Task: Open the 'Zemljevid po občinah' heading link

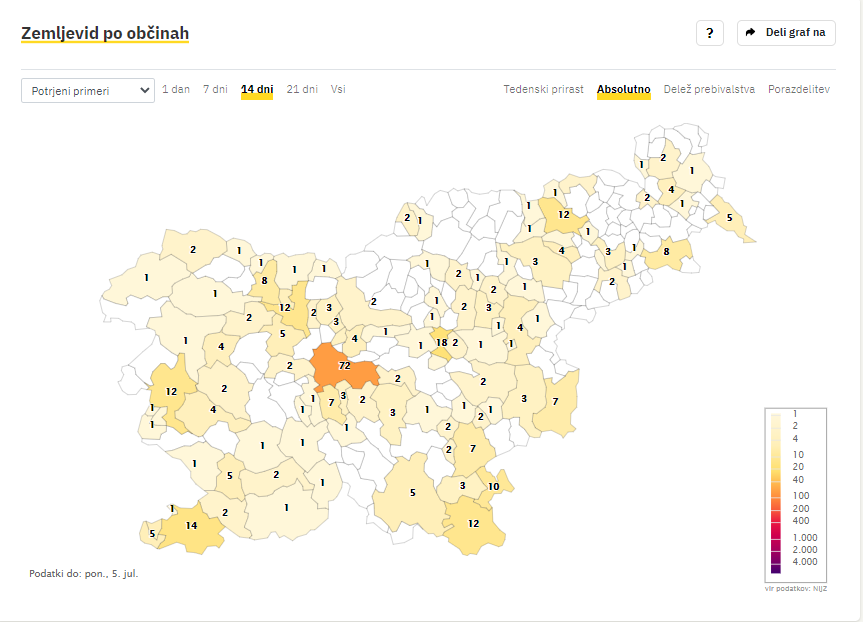Action: [105, 34]
